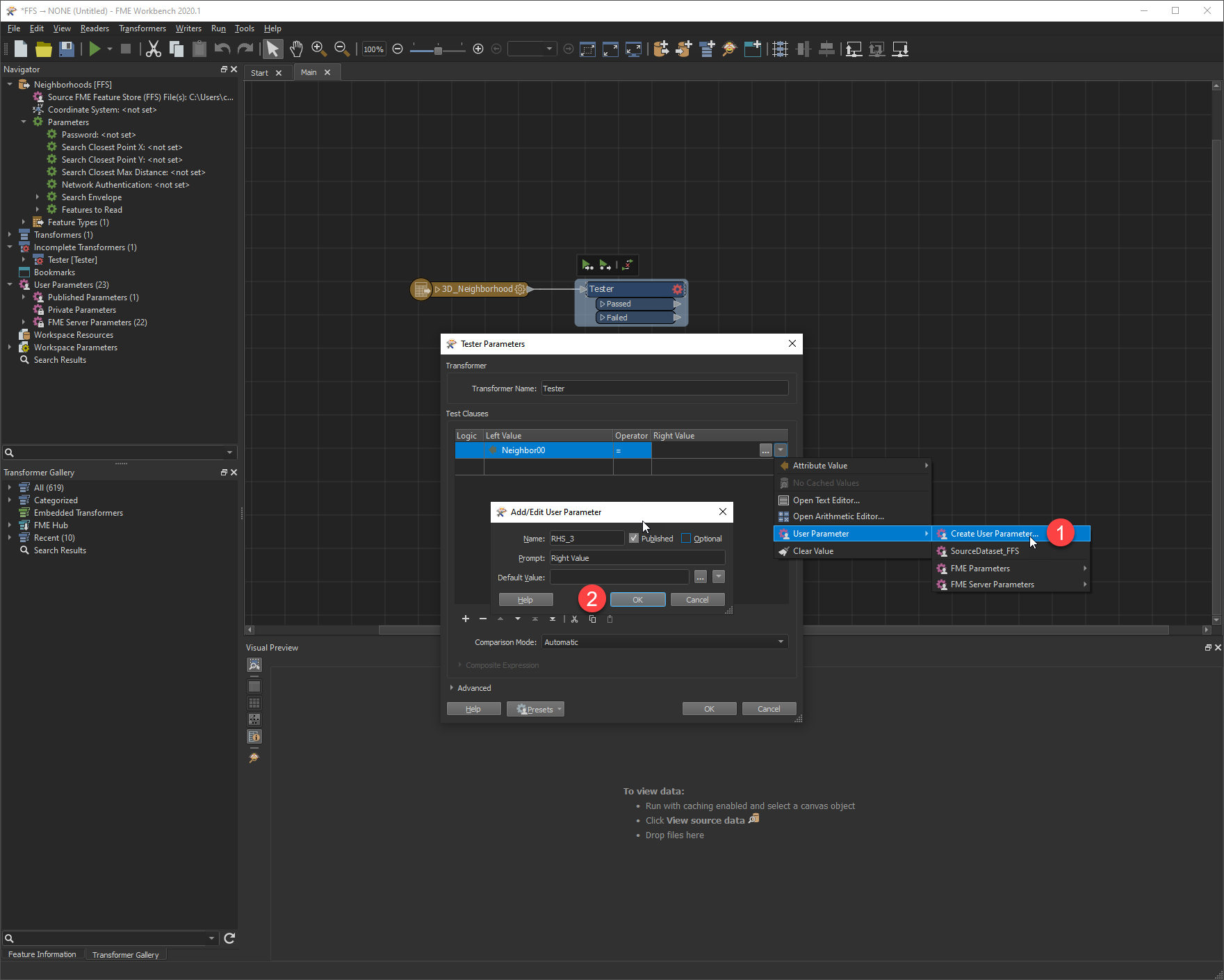Close the Main canvas tab
The width and height of the screenshot is (1224, 980).
(327, 72)
